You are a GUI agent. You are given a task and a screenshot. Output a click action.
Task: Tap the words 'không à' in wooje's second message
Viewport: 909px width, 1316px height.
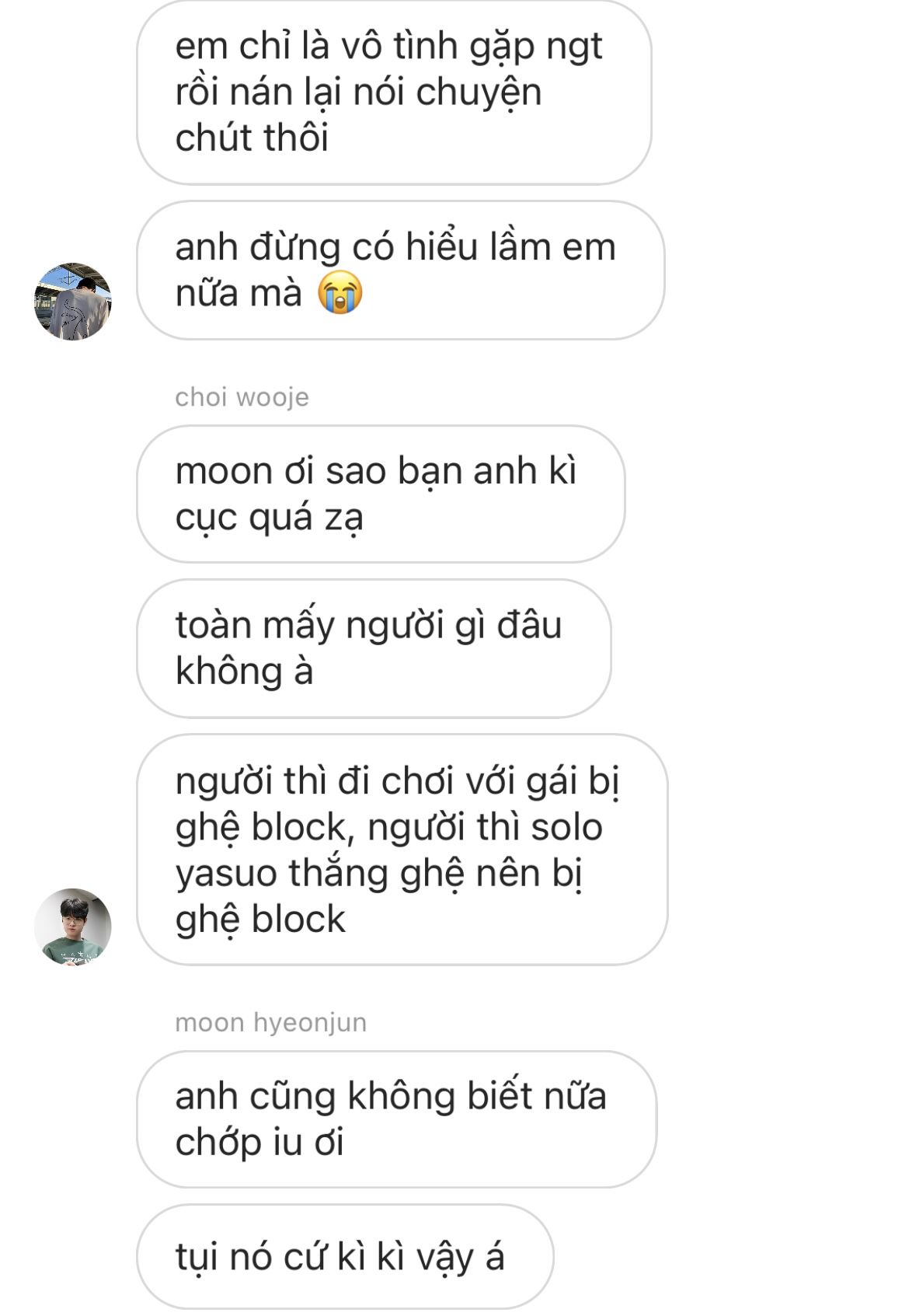pyautogui.click(x=244, y=671)
